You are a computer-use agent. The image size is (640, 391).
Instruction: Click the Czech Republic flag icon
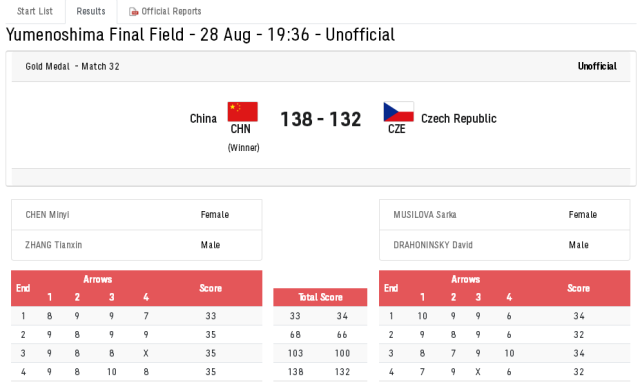[398, 111]
